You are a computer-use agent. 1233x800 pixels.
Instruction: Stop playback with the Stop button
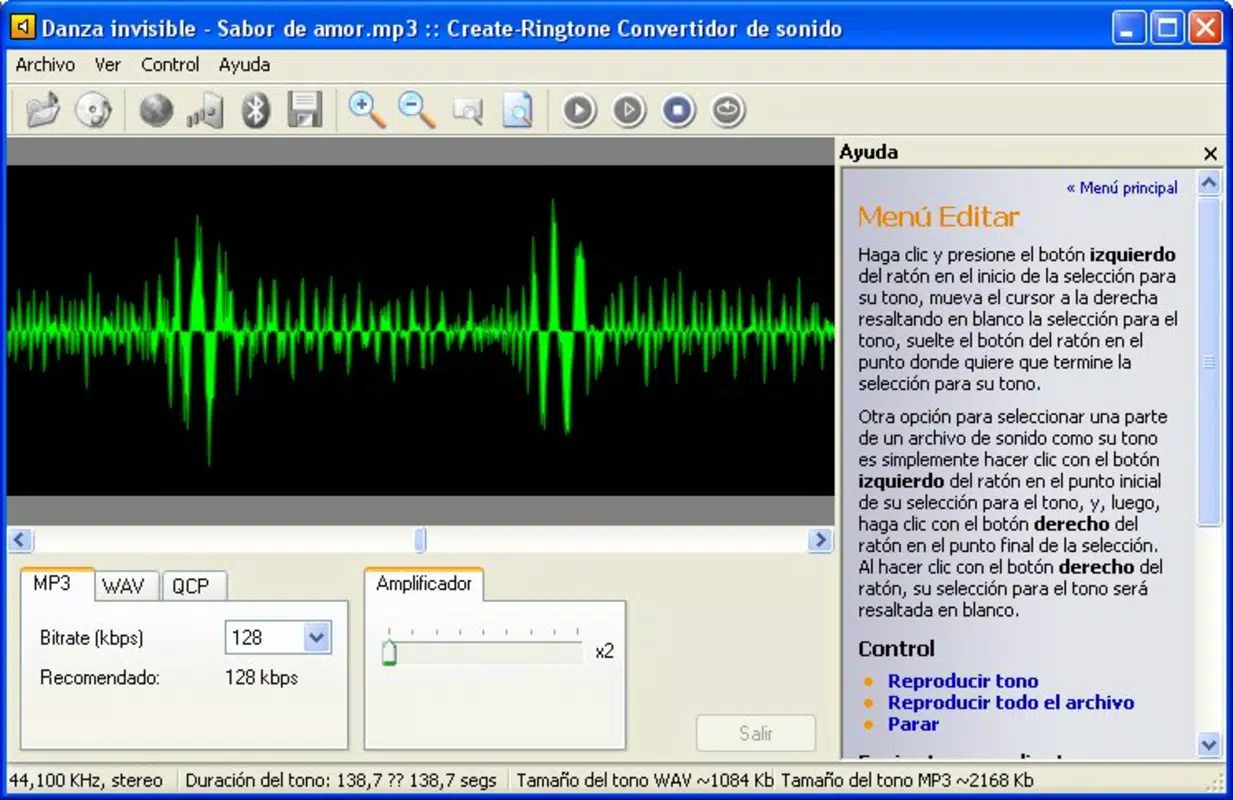(678, 109)
